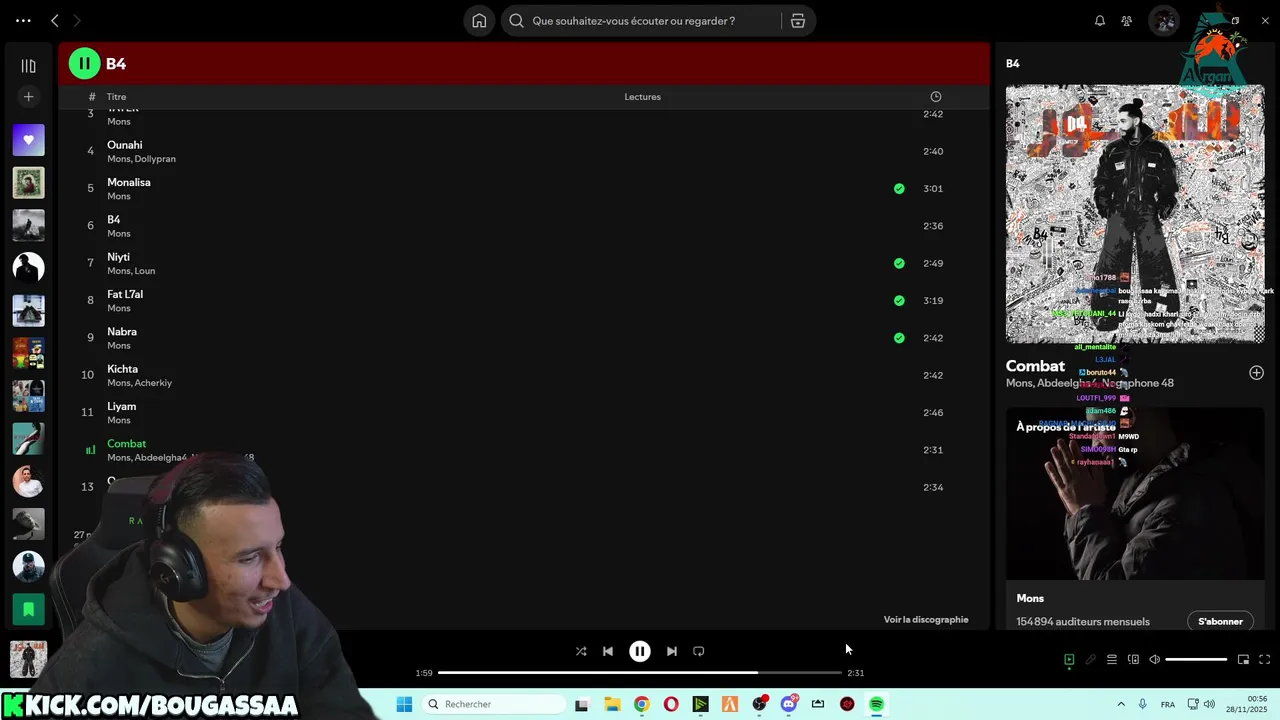Screen dimensions: 1280x720
Task: Sort by the Titre column header
Action: pos(116,97)
